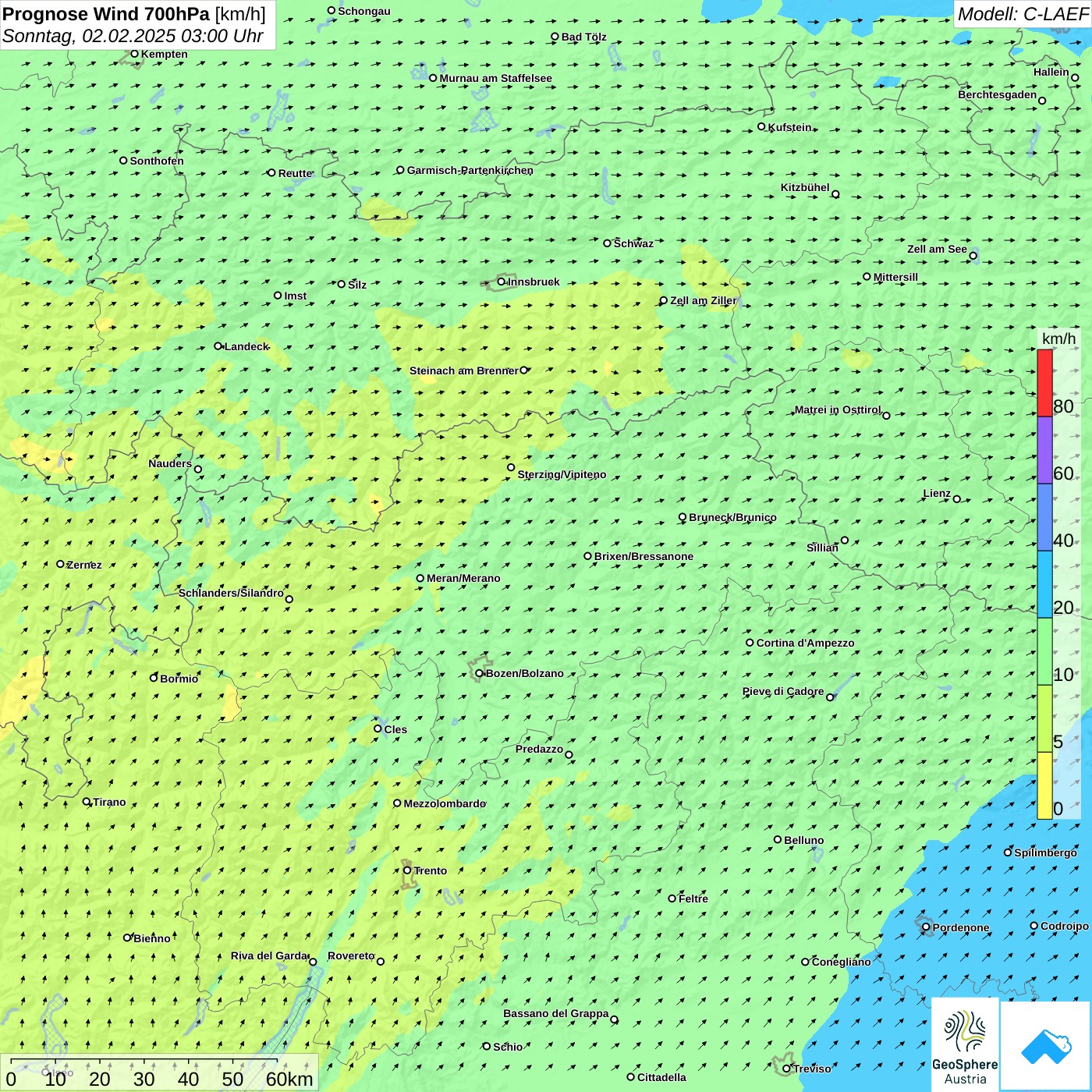The image size is (1092, 1092).
Task: Click the blue cloud logo icon
Action: tap(1045, 1045)
